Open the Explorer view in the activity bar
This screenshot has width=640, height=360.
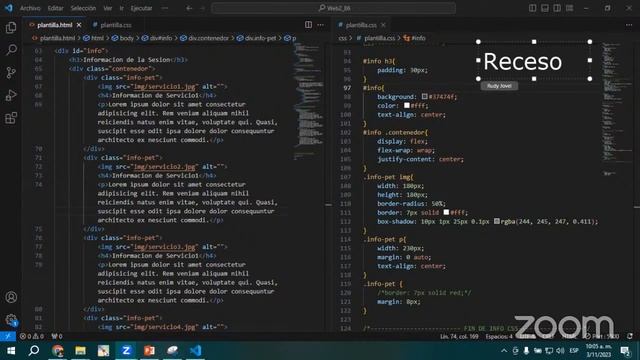coord(11,28)
